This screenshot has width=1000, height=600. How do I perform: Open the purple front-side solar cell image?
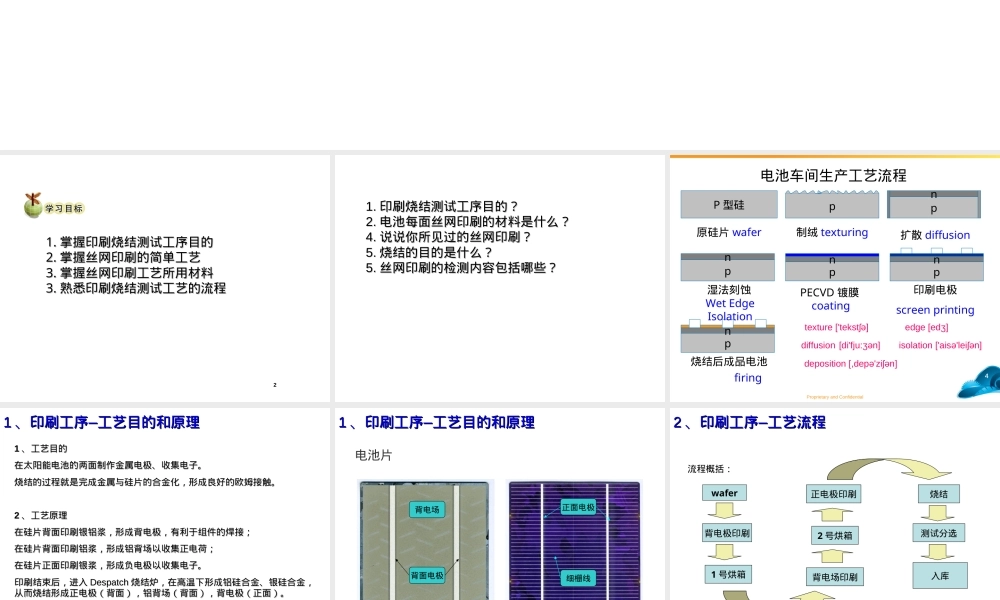(x=575, y=541)
